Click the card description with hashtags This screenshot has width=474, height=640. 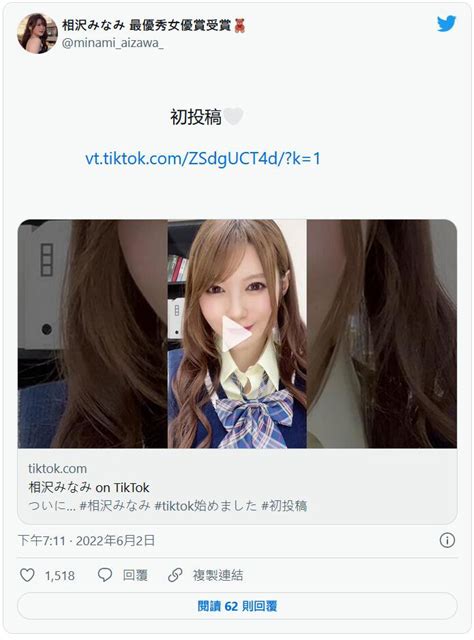coord(167,506)
